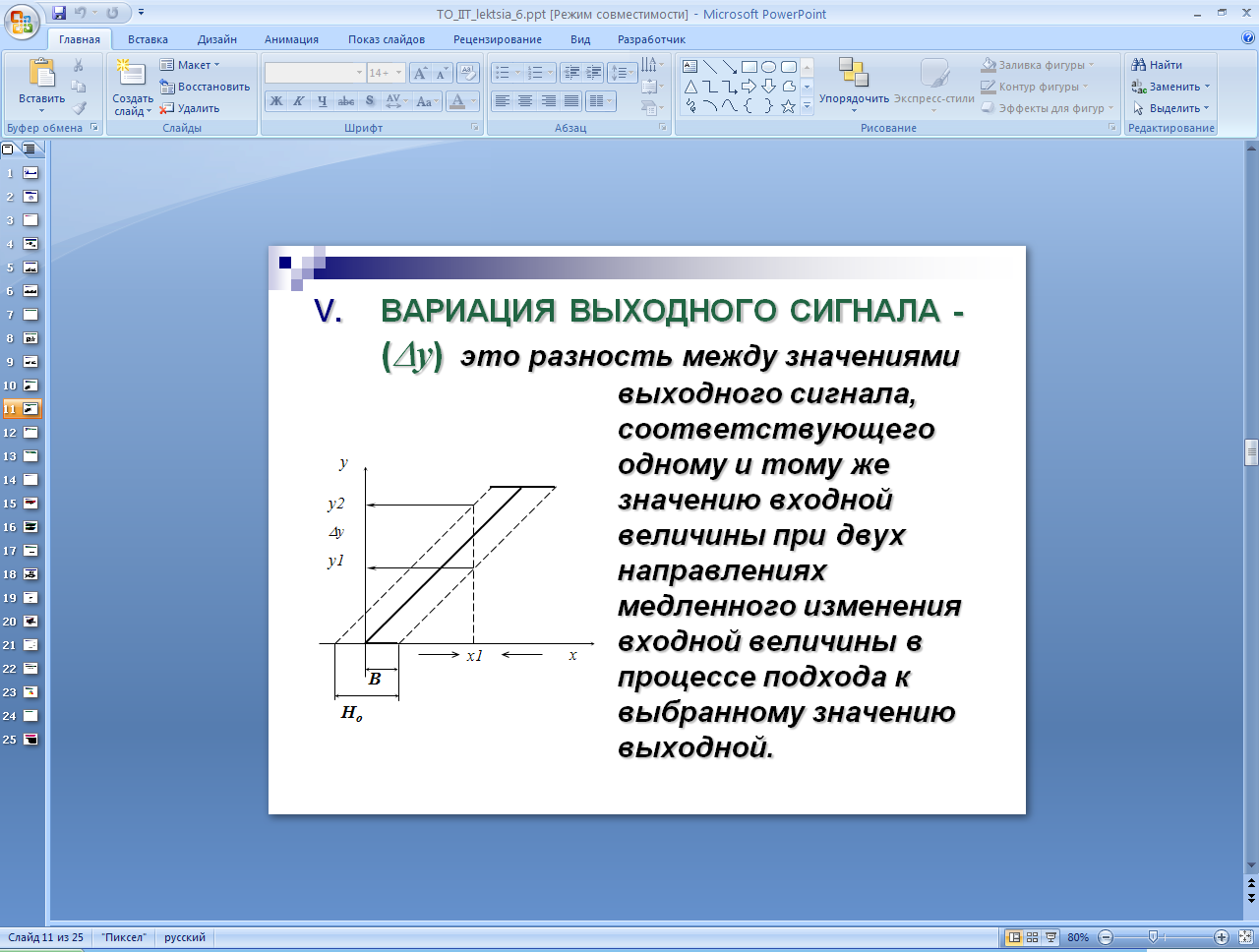The image size is (1259, 952).
Task: Click the Office button logo
Action: (x=22, y=20)
